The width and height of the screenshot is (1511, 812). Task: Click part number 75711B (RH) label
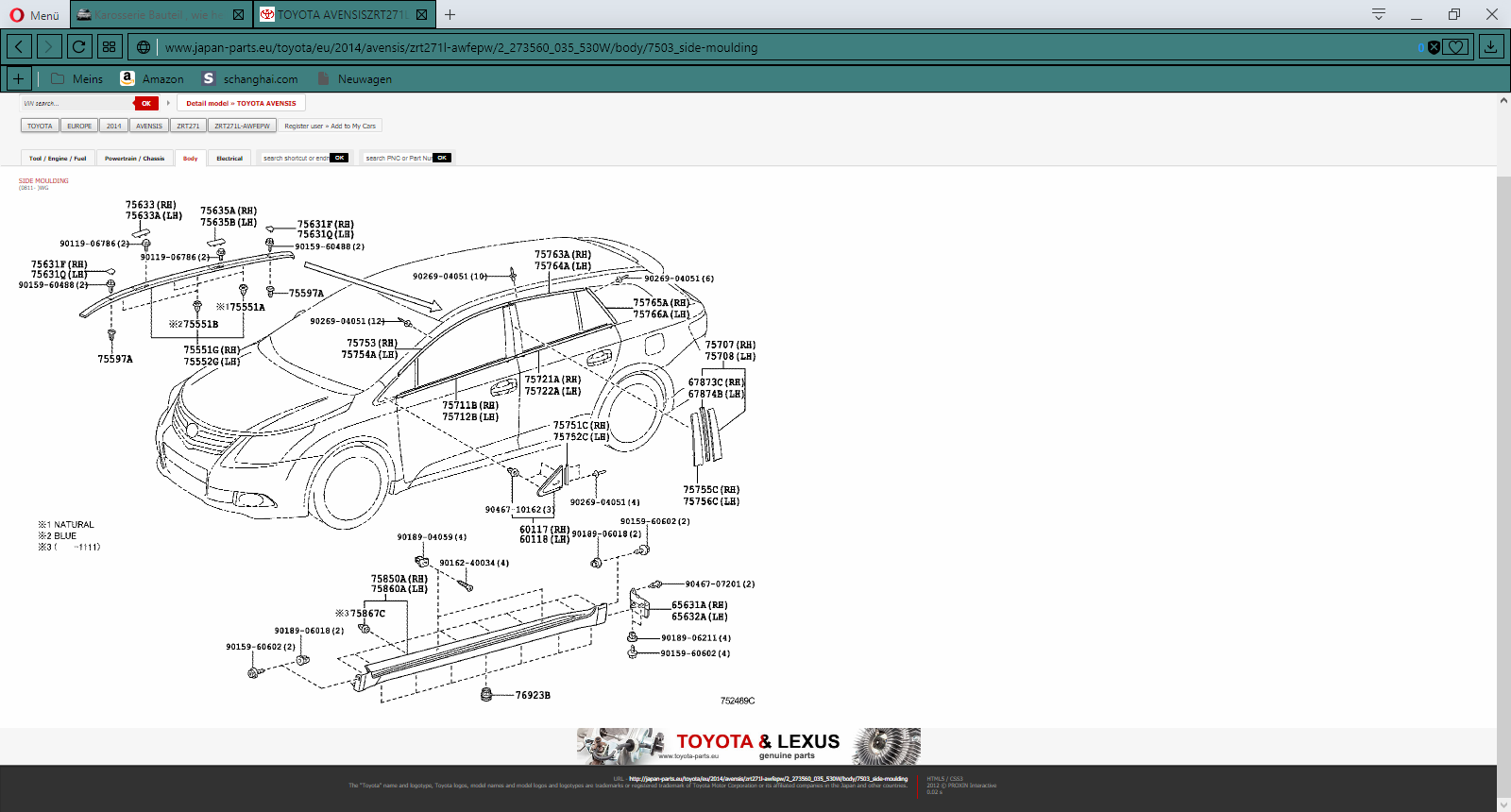click(x=470, y=405)
